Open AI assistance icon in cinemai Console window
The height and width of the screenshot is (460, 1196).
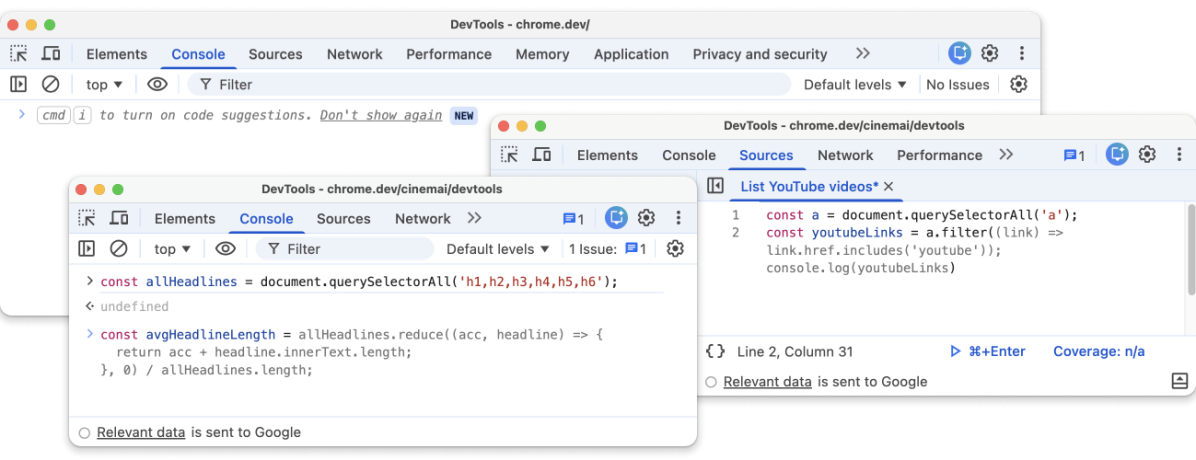(616, 218)
